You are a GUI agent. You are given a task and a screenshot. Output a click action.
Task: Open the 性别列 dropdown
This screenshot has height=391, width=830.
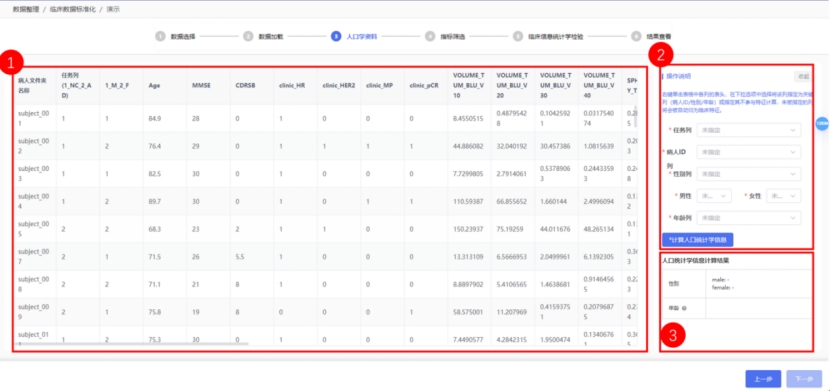pos(748,174)
